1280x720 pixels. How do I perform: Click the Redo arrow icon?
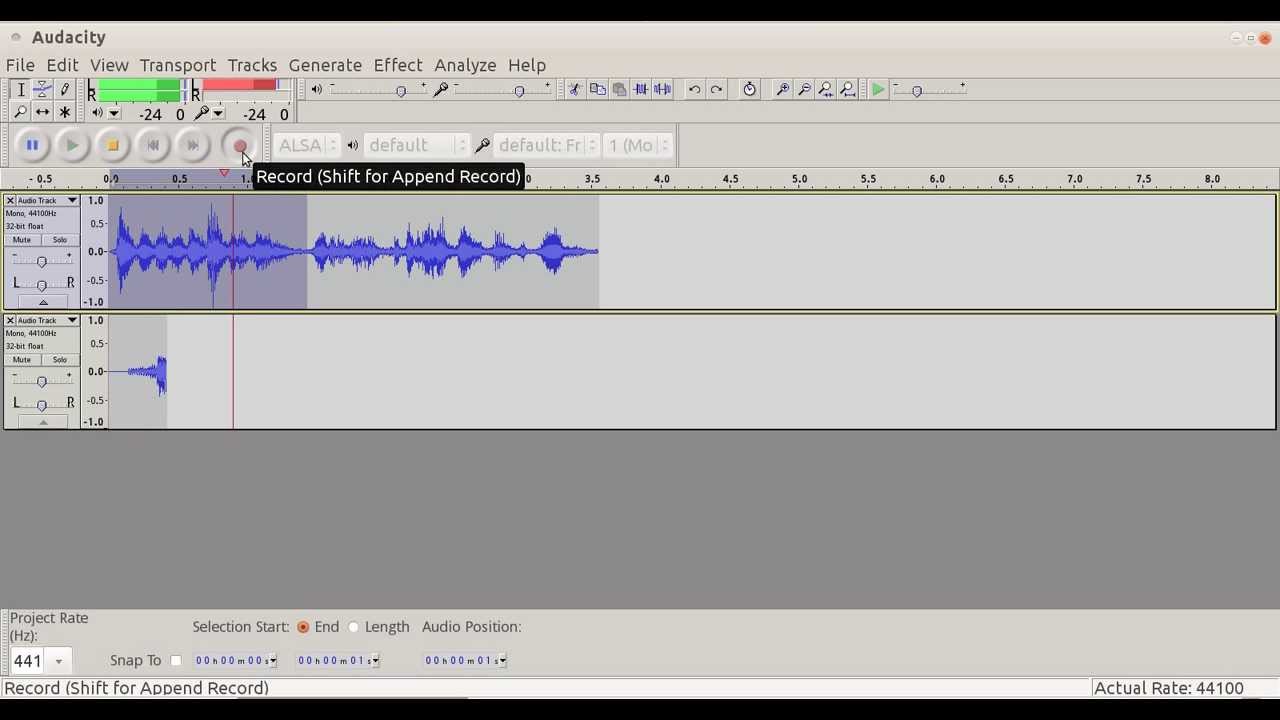coord(716,90)
